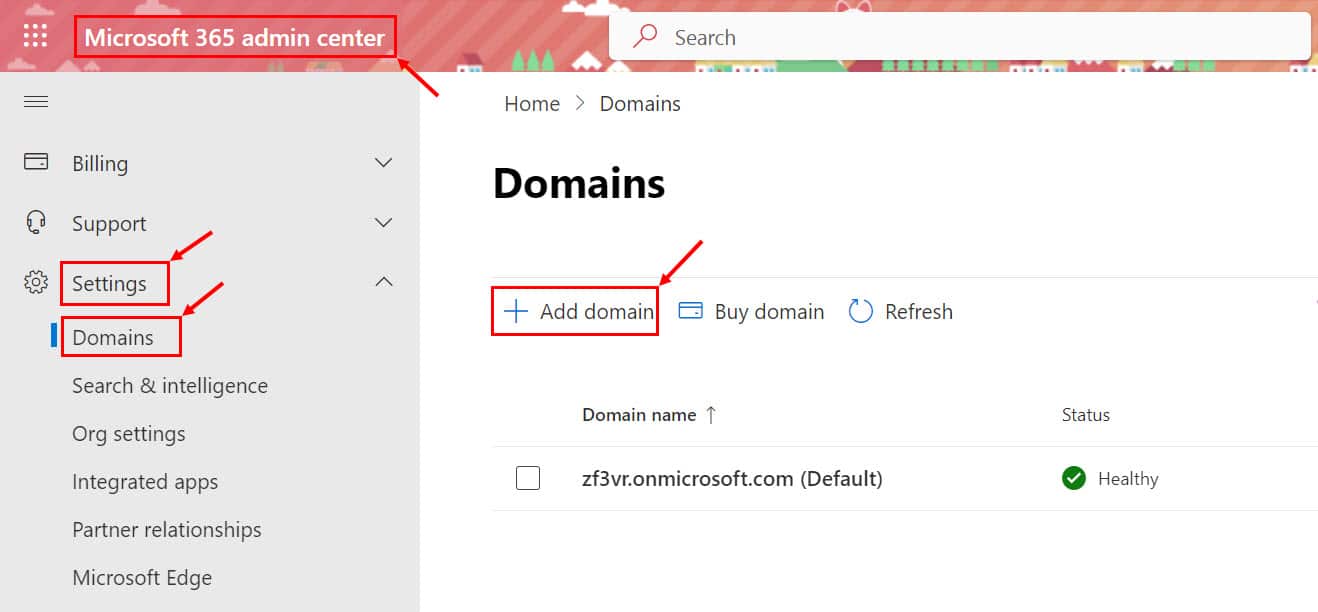Viewport: 1318px width, 612px height.
Task: Collapse navigation with the hamburger menu icon
Action: [x=36, y=102]
